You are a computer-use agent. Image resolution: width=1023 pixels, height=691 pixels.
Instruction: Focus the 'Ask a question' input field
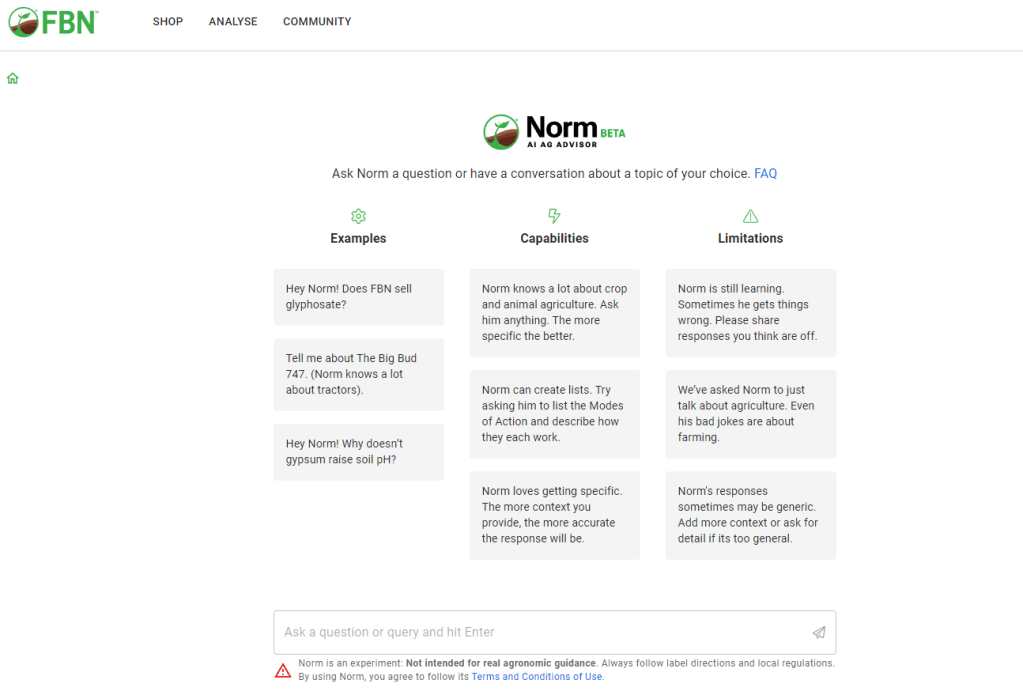click(x=540, y=632)
